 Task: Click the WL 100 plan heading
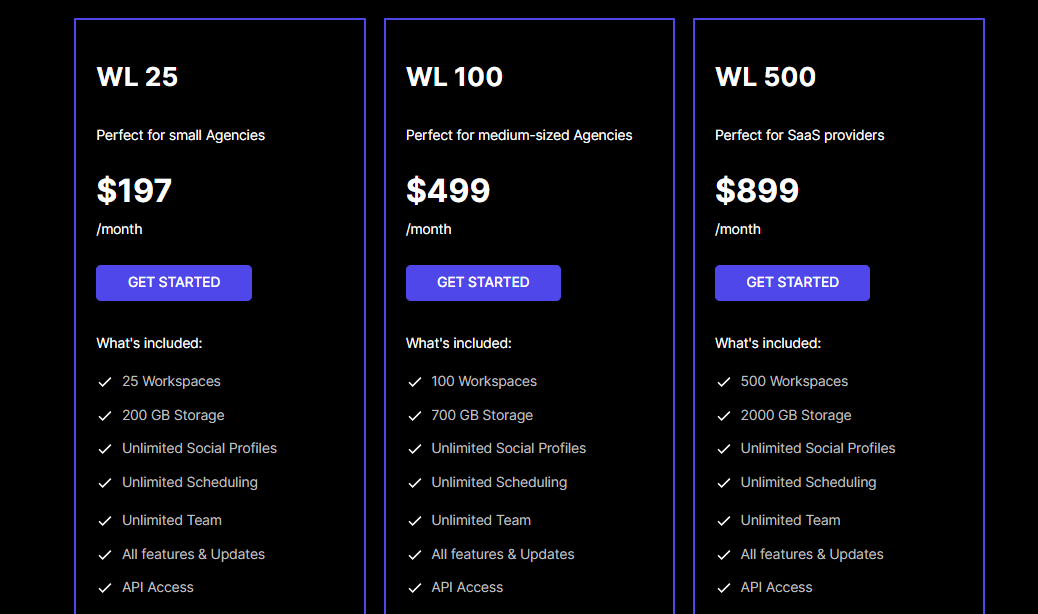[x=454, y=77]
